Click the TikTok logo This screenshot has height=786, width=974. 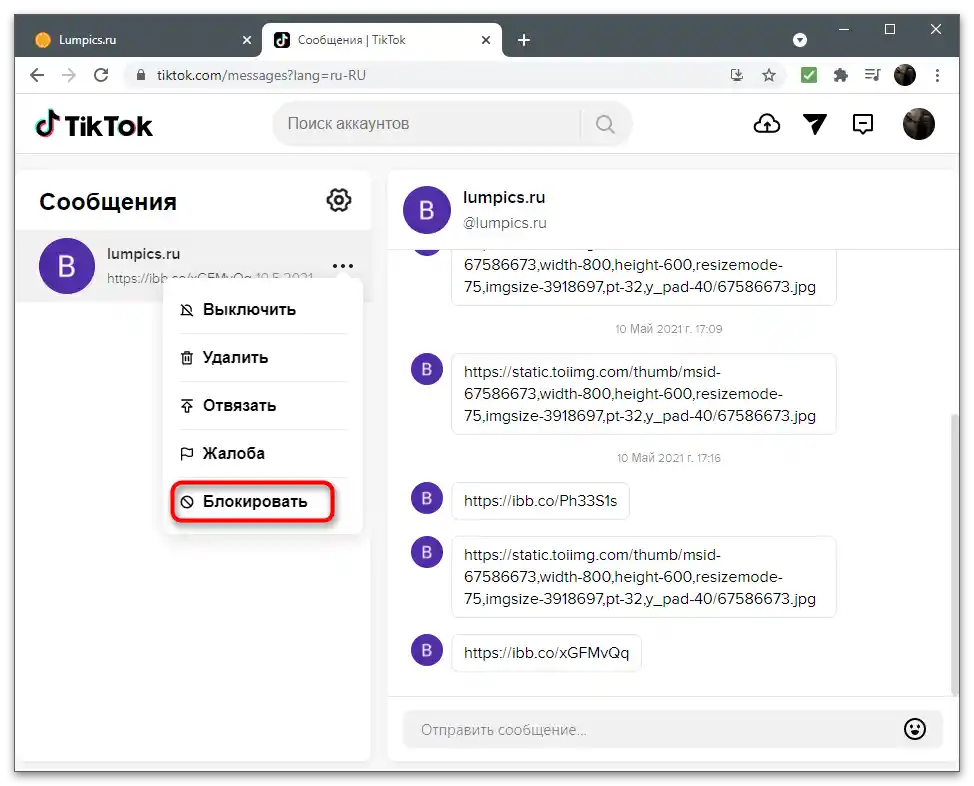click(94, 124)
